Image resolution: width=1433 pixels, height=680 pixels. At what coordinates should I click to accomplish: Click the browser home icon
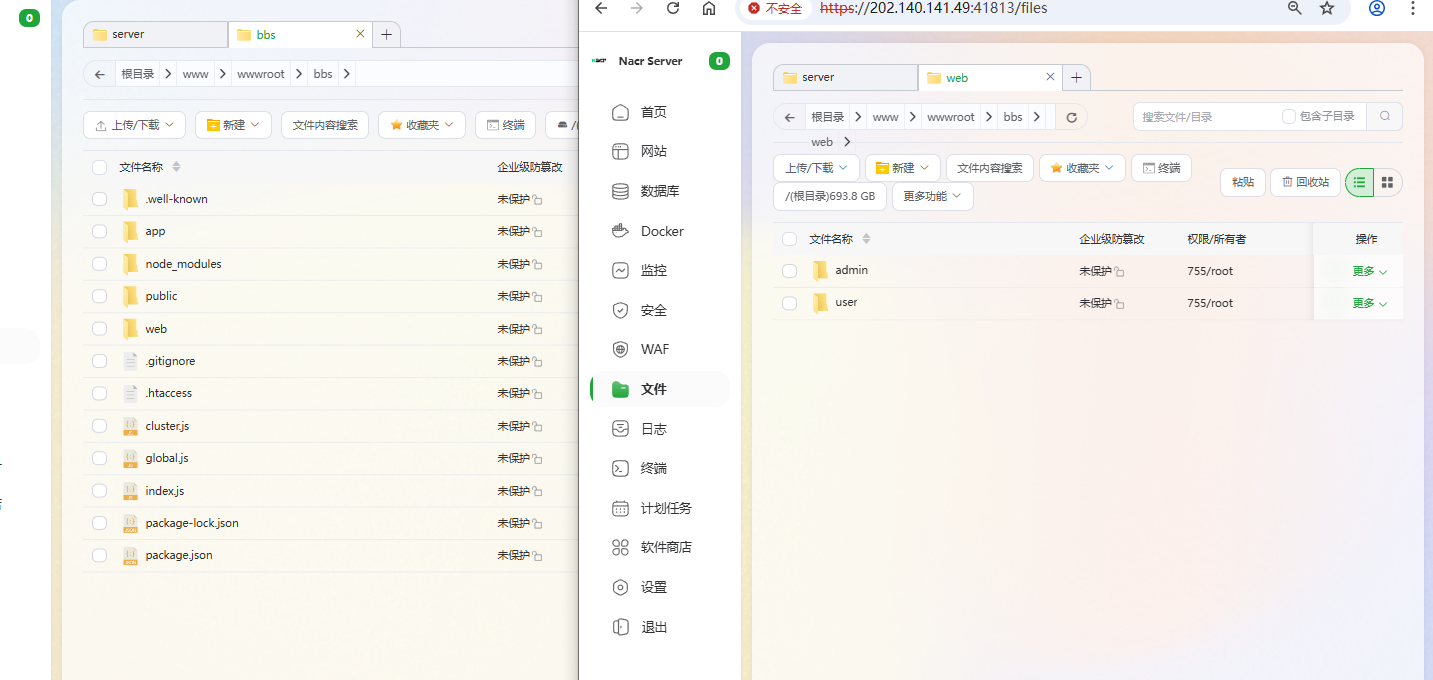(x=709, y=8)
